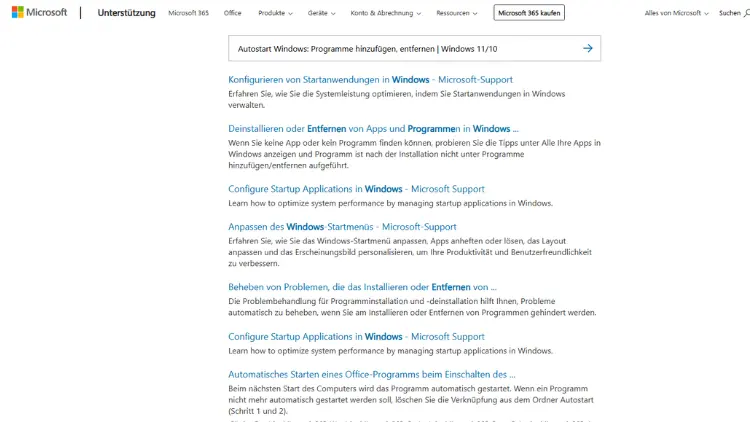
Task: Click the Microsoft 365 kaufen button
Action: coord(529,13)
